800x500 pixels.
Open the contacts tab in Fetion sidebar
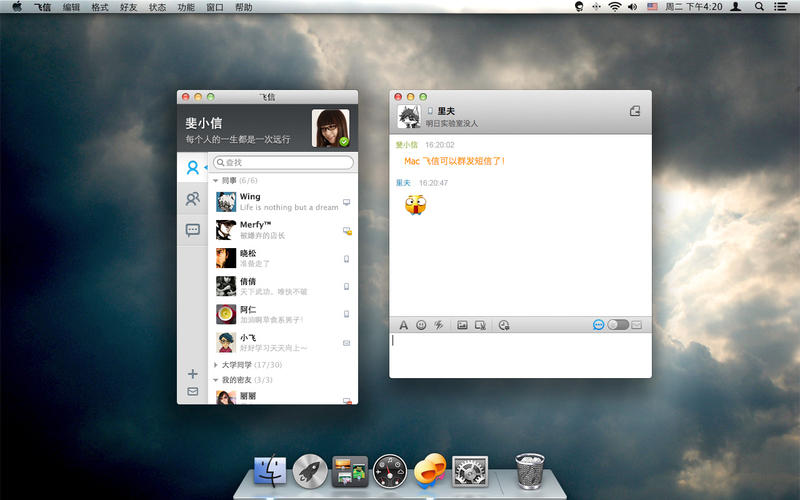[192, 168]
